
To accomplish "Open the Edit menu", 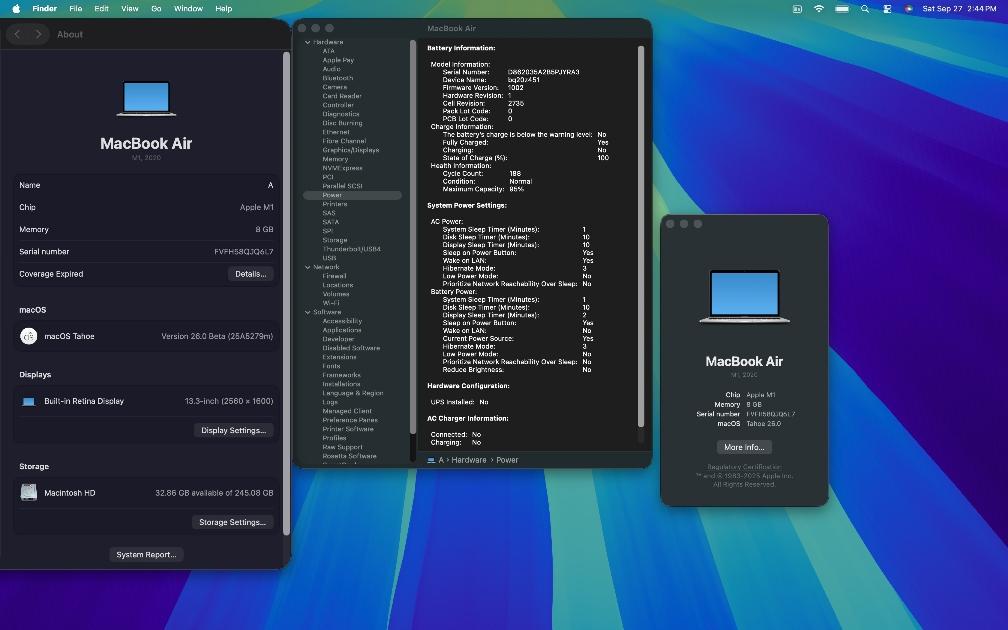I will (101, 8).
